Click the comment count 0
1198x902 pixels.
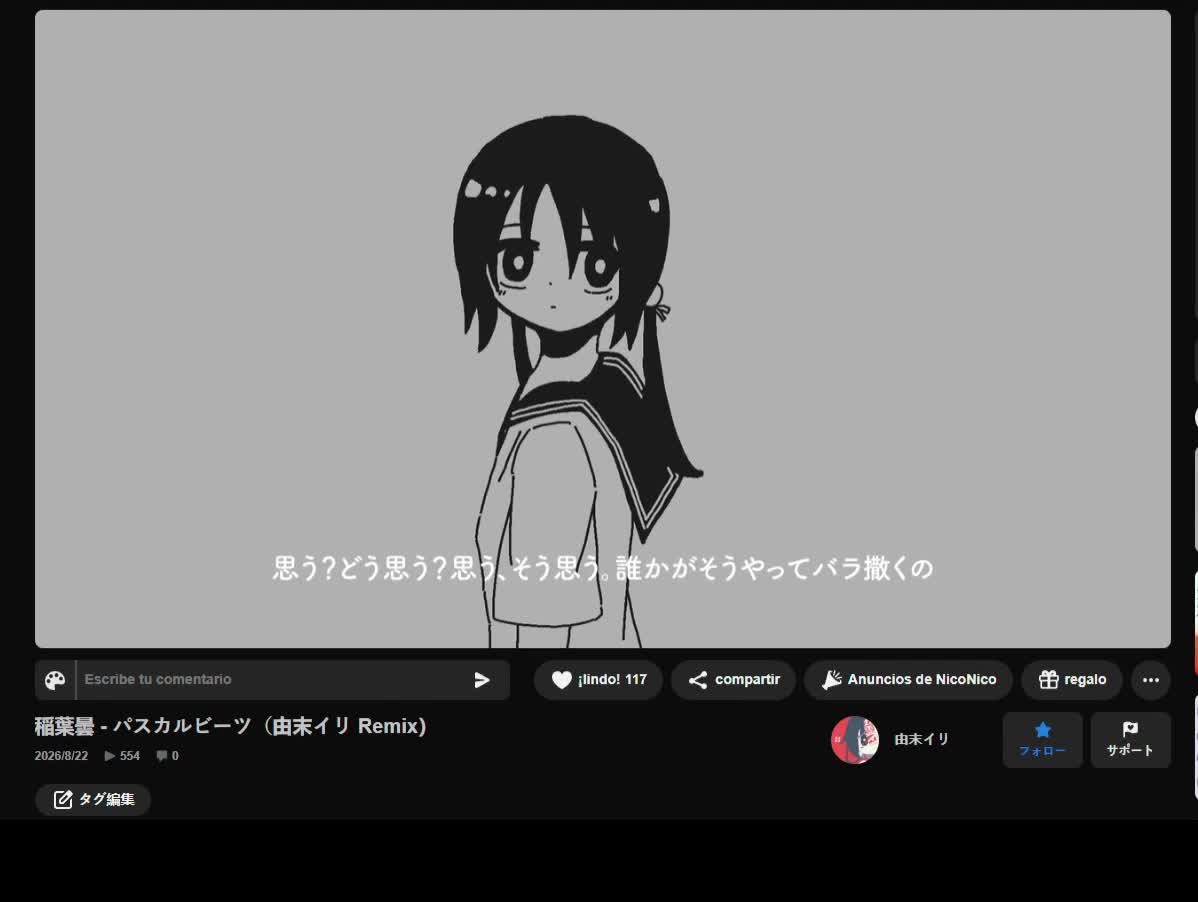[167, 756]
